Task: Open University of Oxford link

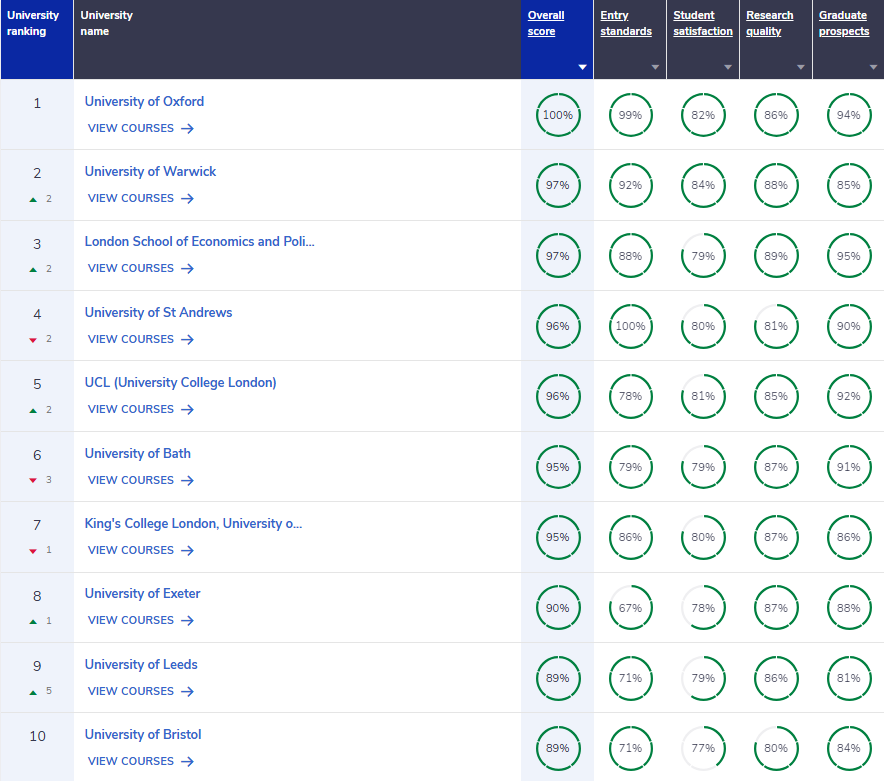Action: coord(144,102)
